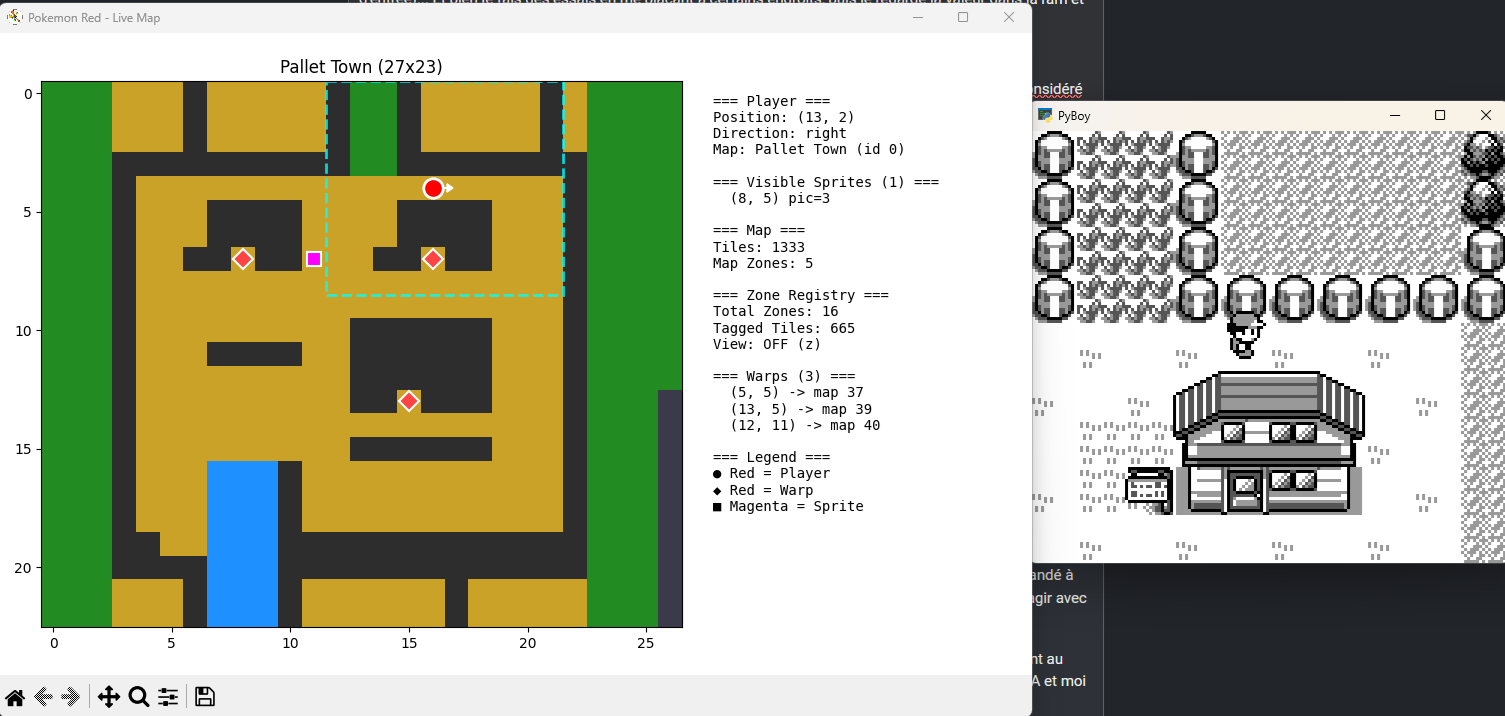Click the 'Tiles: 1333' line
The height and width of the screenshot is (716, 1505).
click(x=759, y=247)
